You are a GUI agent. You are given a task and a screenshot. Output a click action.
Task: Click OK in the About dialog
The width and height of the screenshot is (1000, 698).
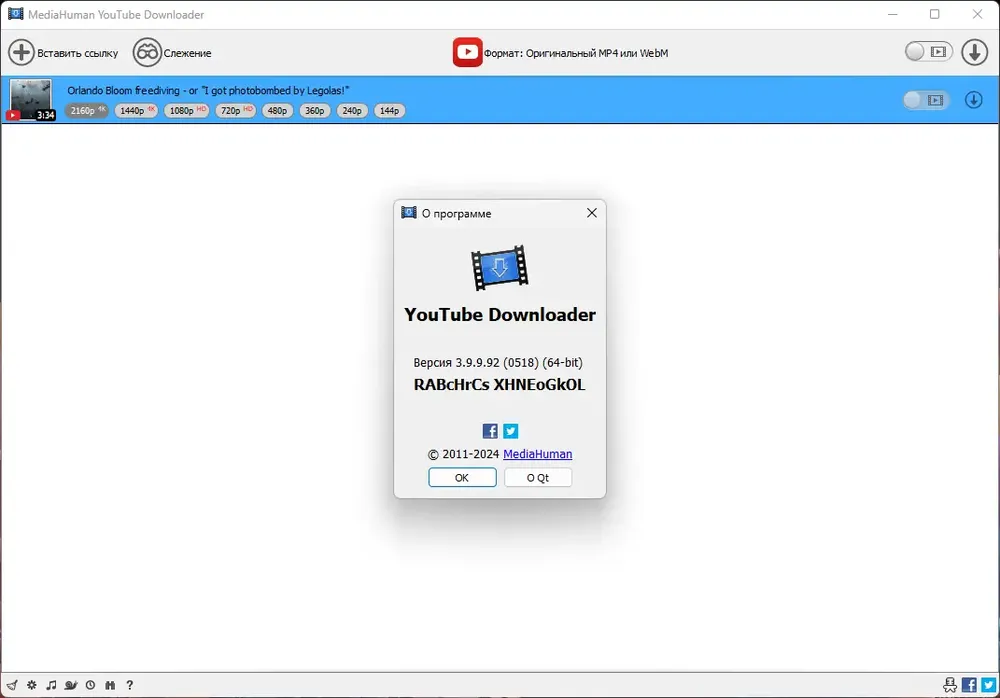[x=462, y=477]
